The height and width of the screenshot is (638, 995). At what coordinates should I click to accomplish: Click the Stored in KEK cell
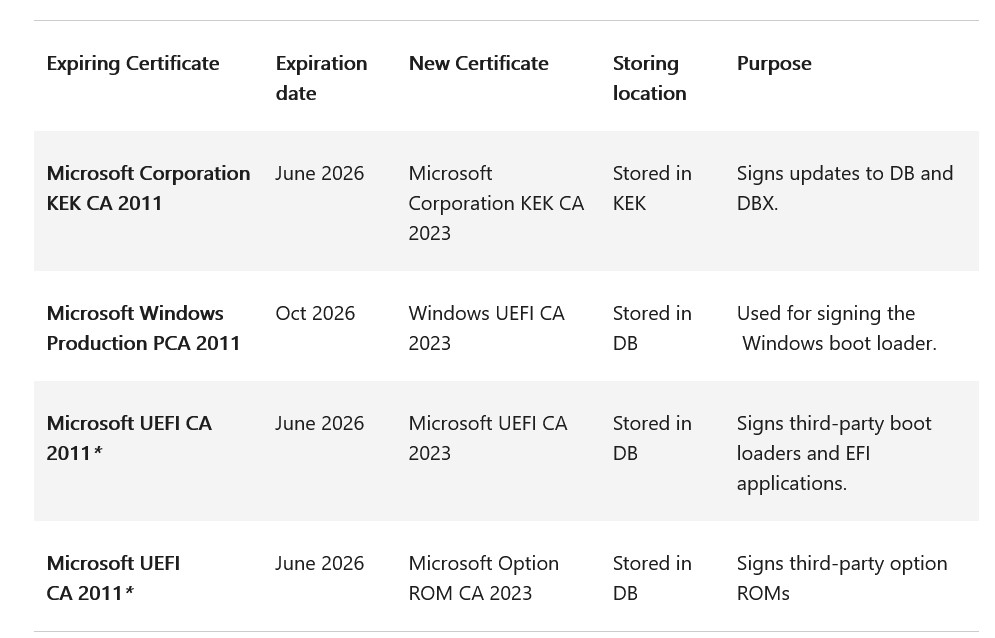[x=652, y=188]
